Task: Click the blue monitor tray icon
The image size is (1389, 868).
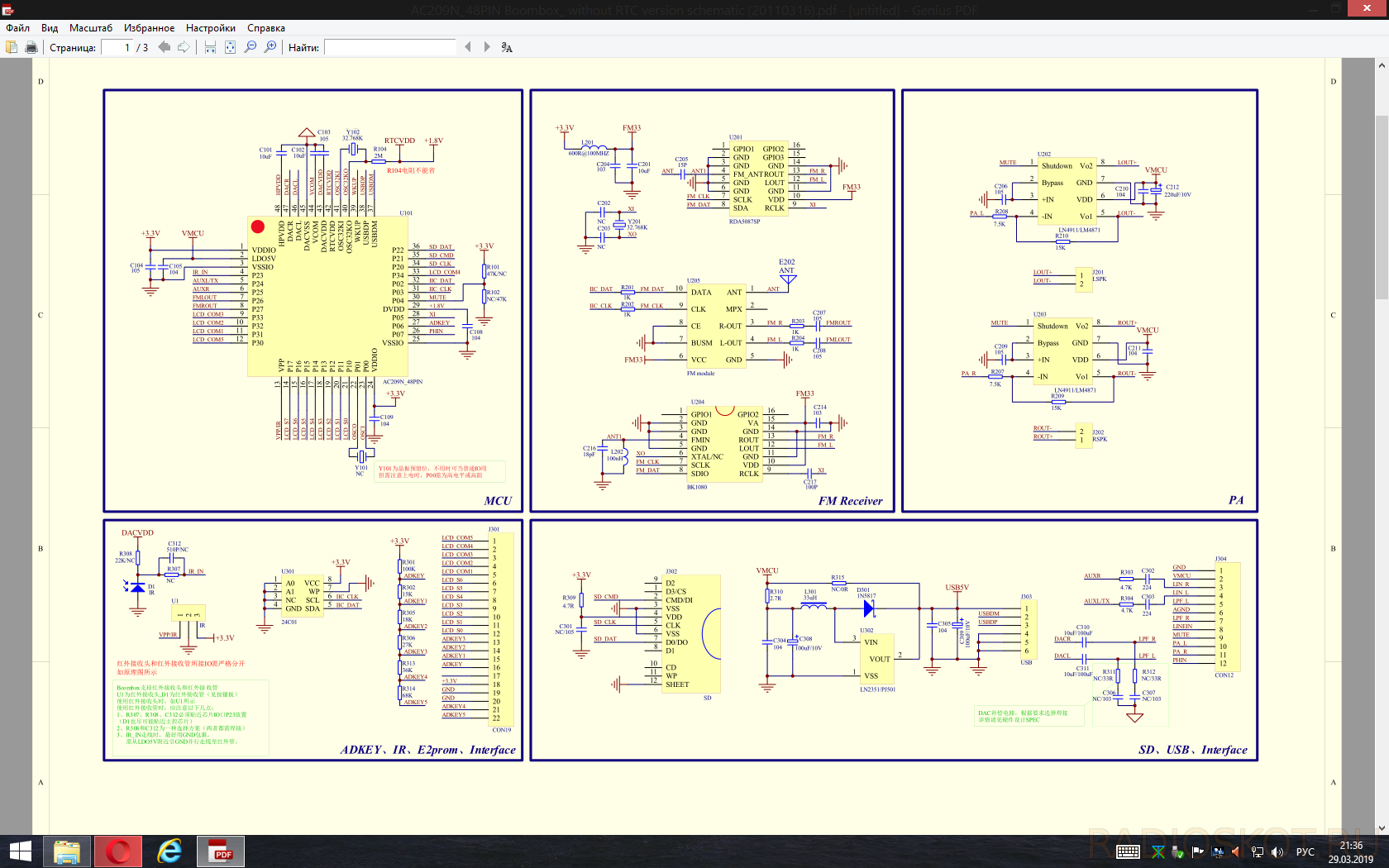Action: (x=1217, y=852)
